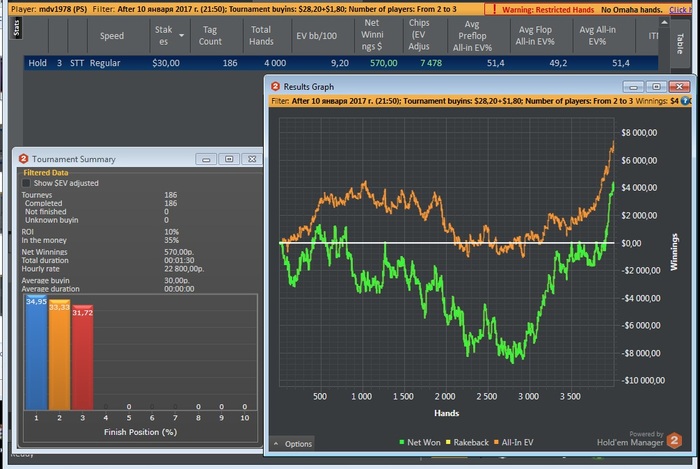
Task: Click the Hourly rate 22 800,00p. value
Action: [184, 269]
